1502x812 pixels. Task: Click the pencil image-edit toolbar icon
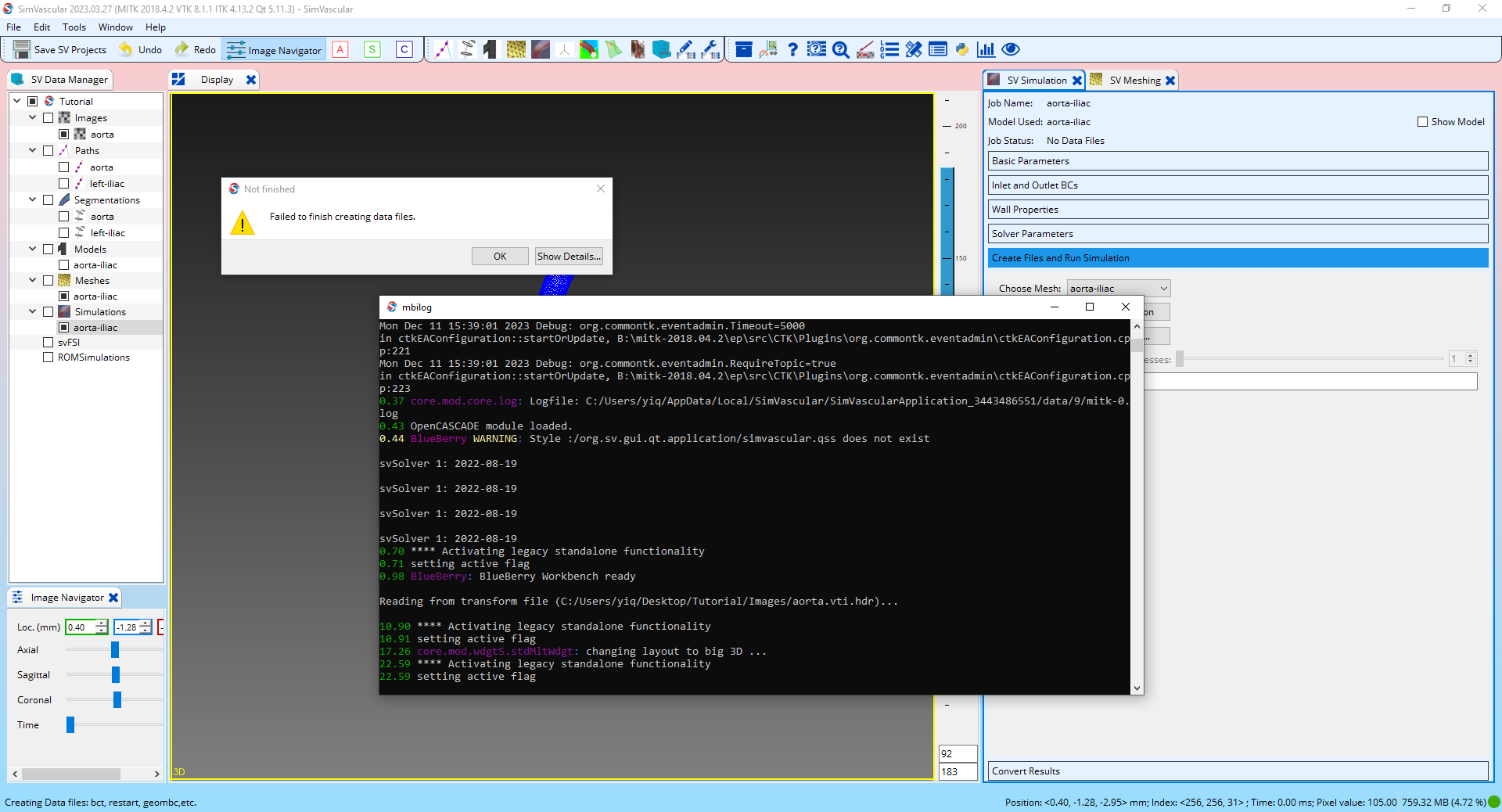click(x=686, y=49)
